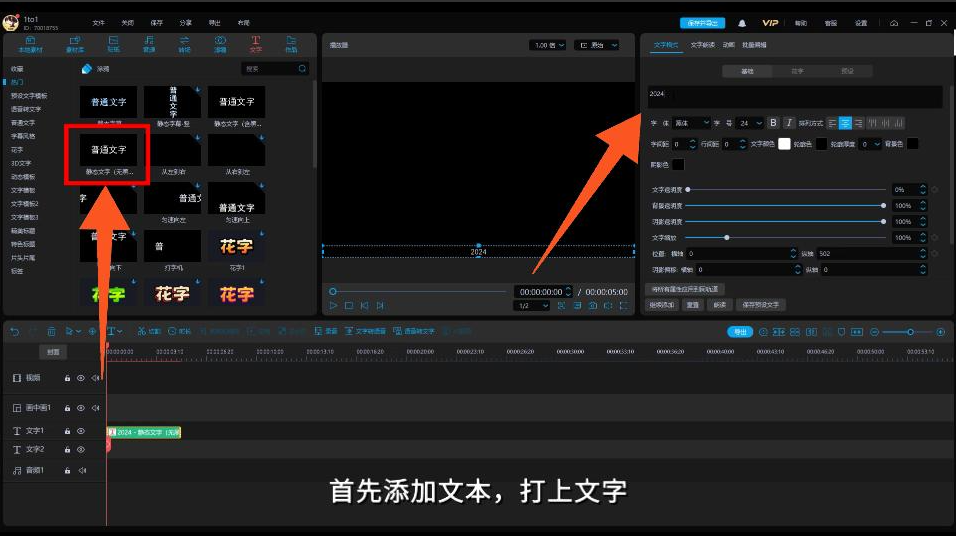Screen dimensions: 956x536
Task: Select the green 2024 text clip on timeline
Action: click(144, 432)
